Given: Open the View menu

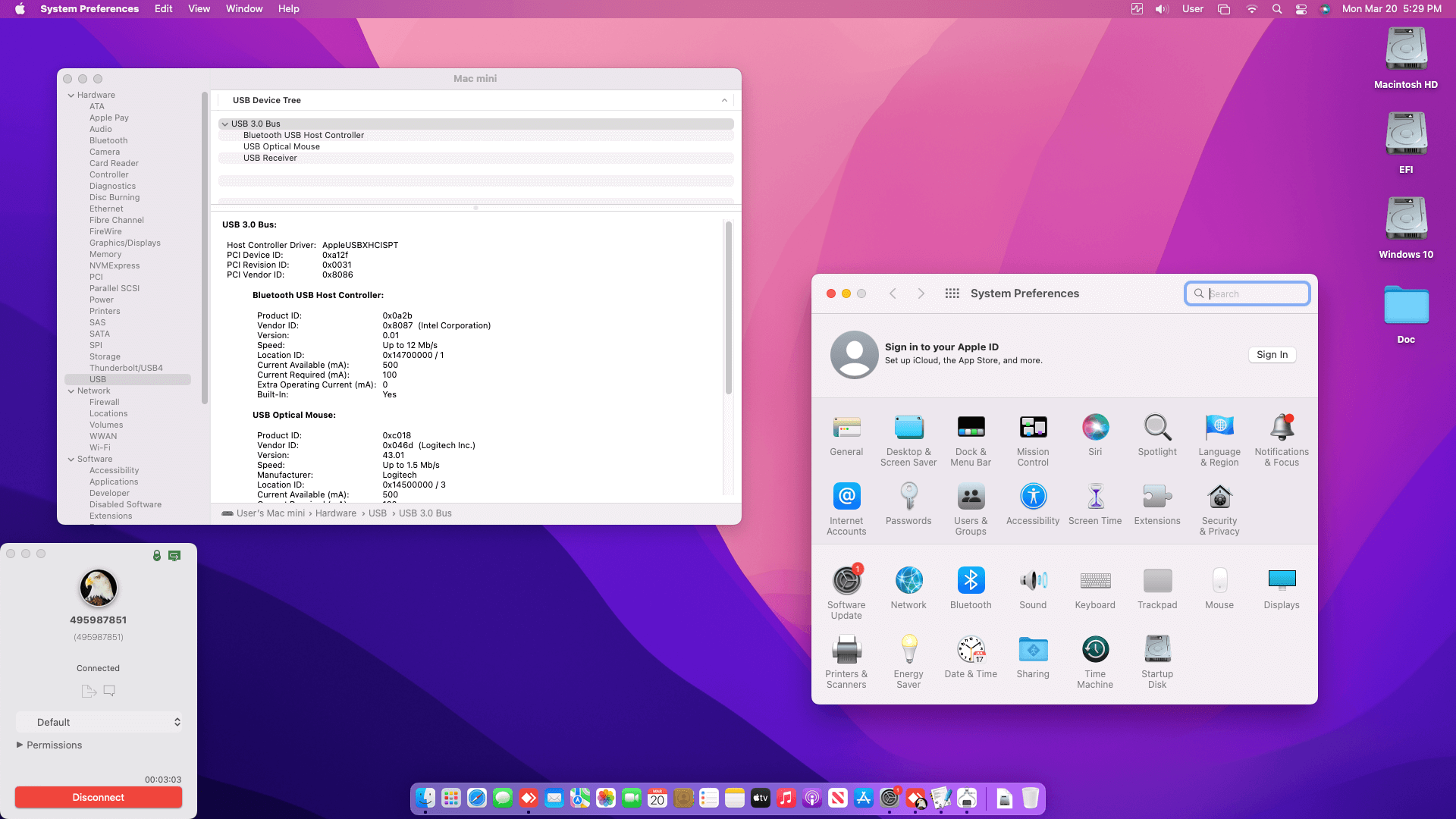Looking at the screenshot, I should pos(199,9).
